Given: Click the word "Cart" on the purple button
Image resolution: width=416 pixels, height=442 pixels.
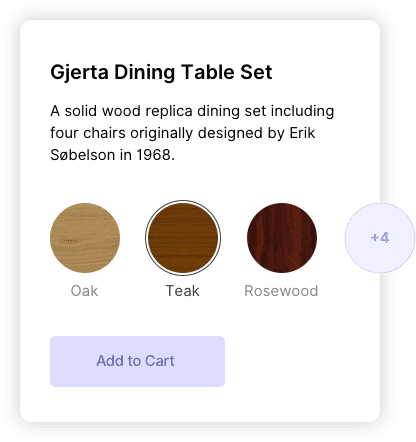Looking at the screenshot, I should [160, 361].
